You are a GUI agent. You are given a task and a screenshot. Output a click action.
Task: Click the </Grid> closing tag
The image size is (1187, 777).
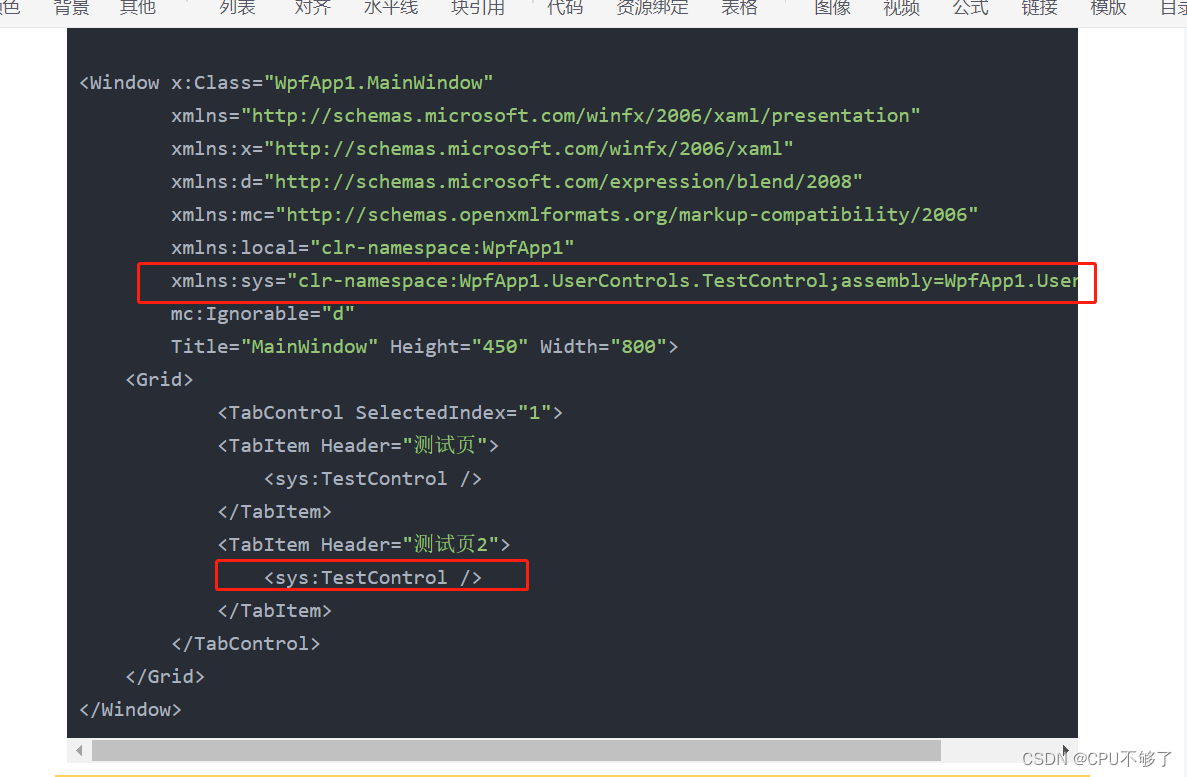tap(164, 676)
